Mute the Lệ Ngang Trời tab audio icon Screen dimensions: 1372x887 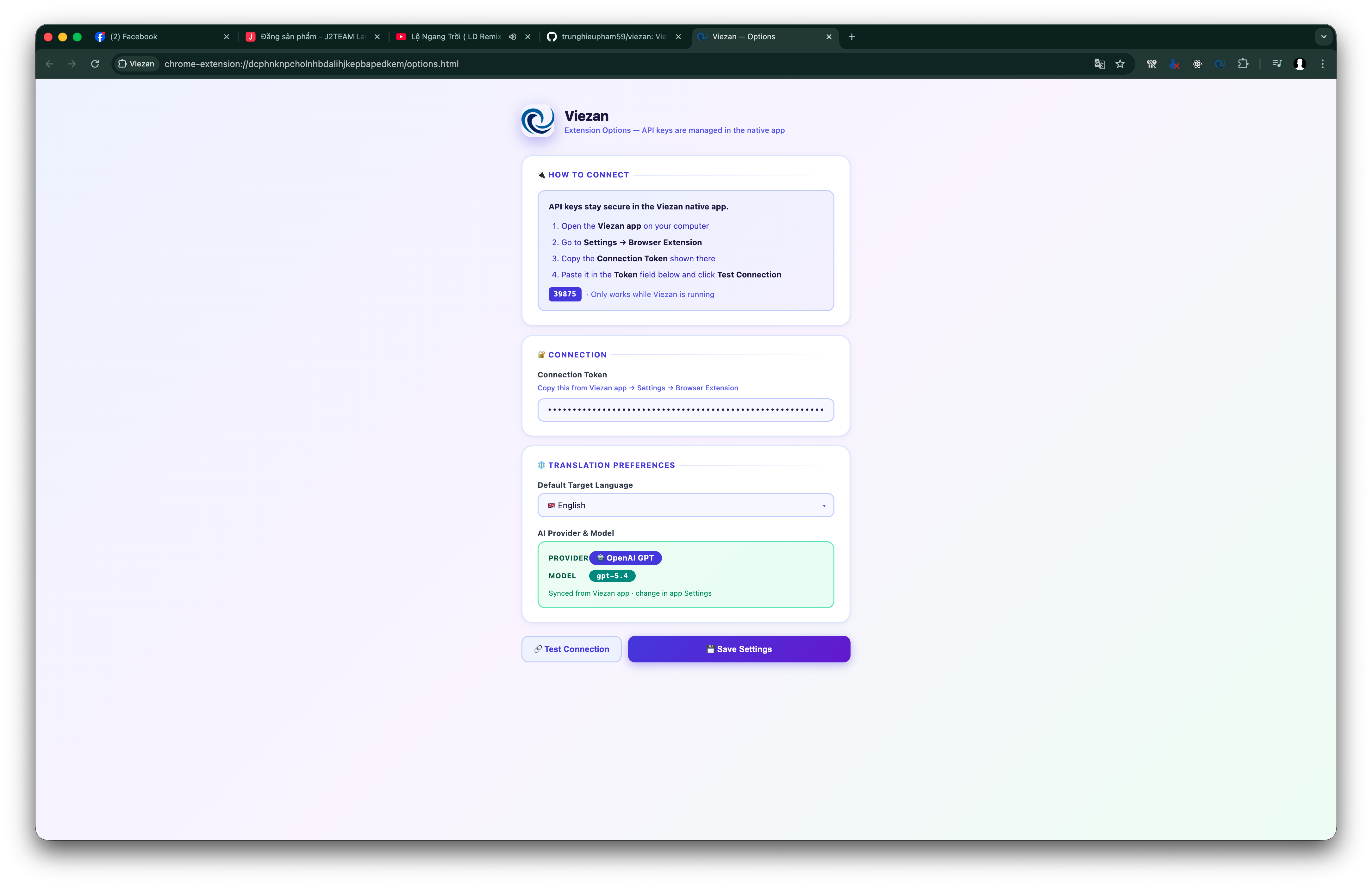point(512,37)
